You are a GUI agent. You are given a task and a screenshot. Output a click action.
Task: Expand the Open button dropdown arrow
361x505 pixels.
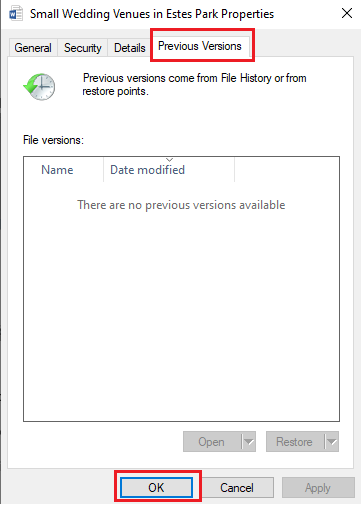[x=248, y=442]
